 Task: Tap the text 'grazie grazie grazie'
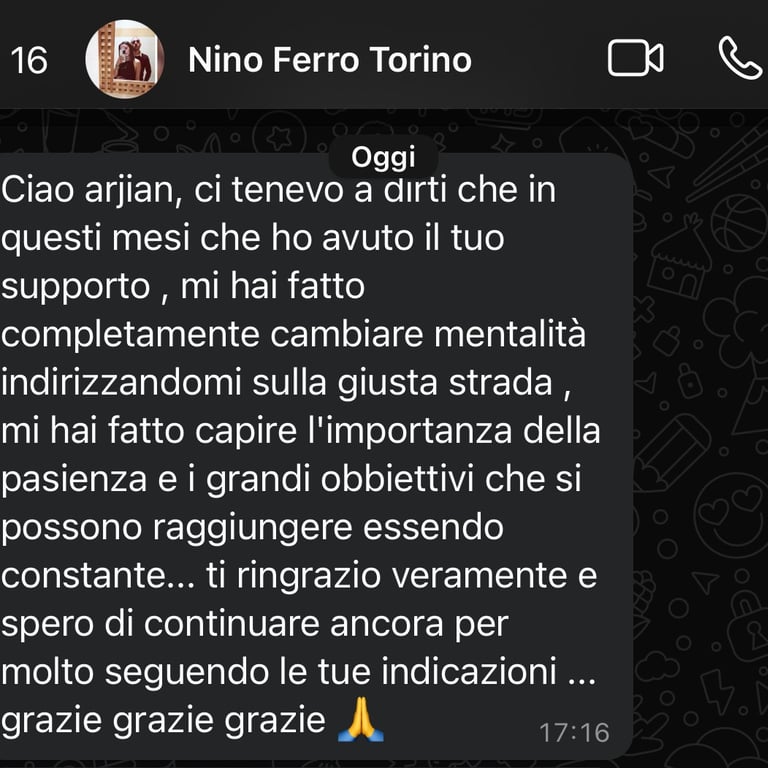click(x=163, y=720)
